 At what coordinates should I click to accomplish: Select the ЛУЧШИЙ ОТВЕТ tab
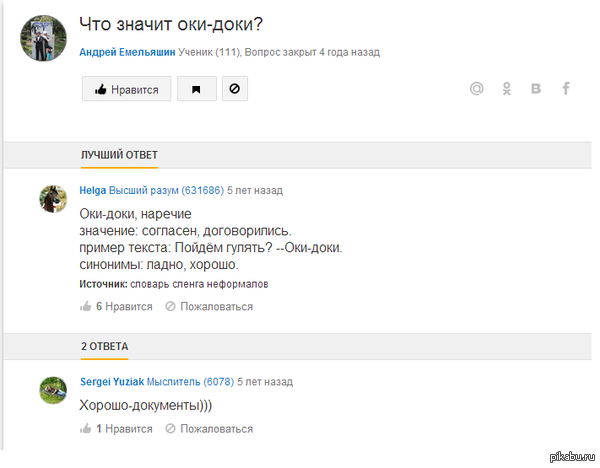tap(119, 155)
